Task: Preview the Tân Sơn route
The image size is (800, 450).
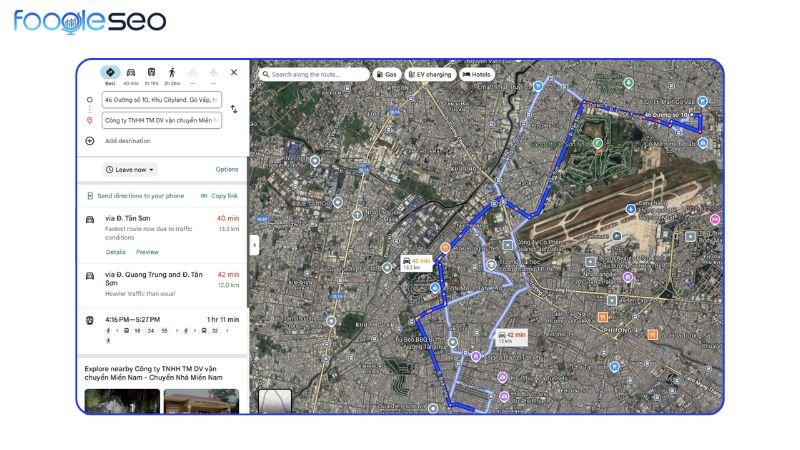Action: [147, 252]
